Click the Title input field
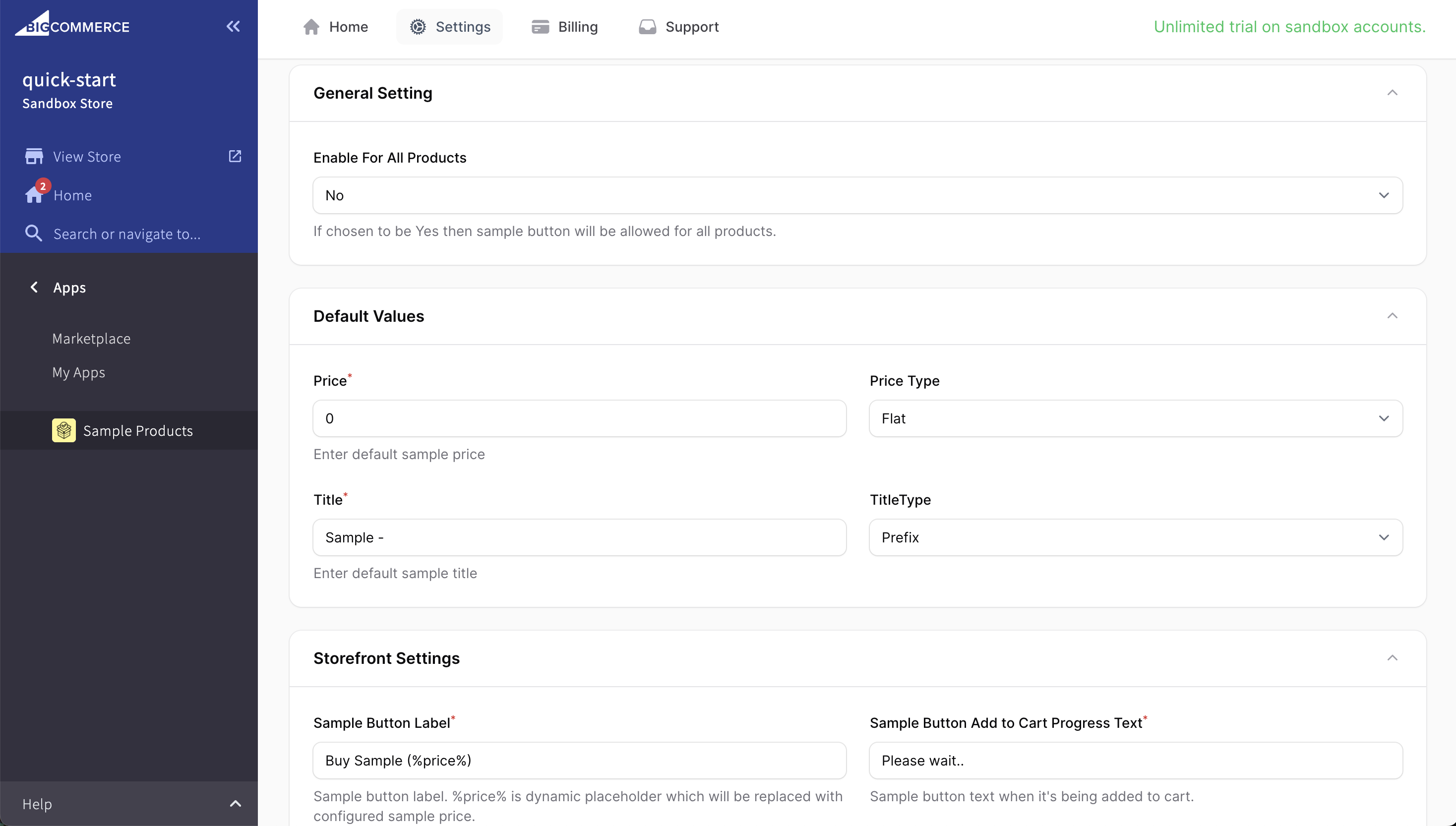This screenshot has height=826, width=1456. point(579,537)
